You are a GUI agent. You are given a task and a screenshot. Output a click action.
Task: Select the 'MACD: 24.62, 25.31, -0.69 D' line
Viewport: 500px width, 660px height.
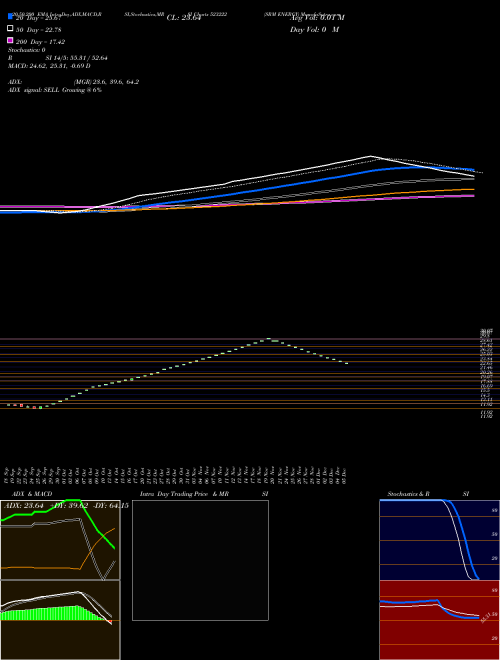pos(49,66)
